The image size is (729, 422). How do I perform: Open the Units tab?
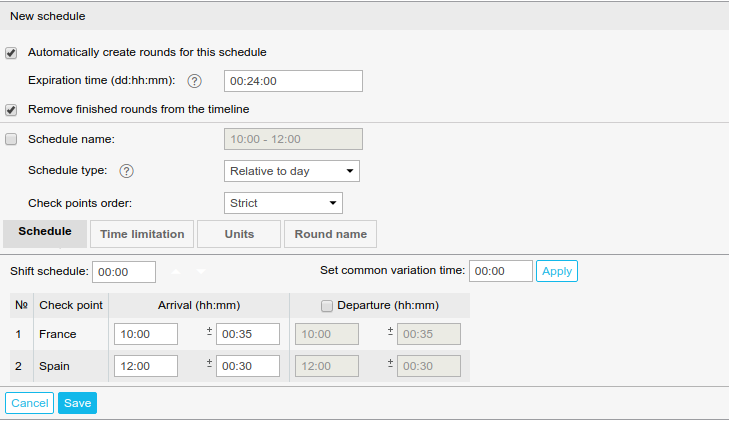(x=238, y=234)
